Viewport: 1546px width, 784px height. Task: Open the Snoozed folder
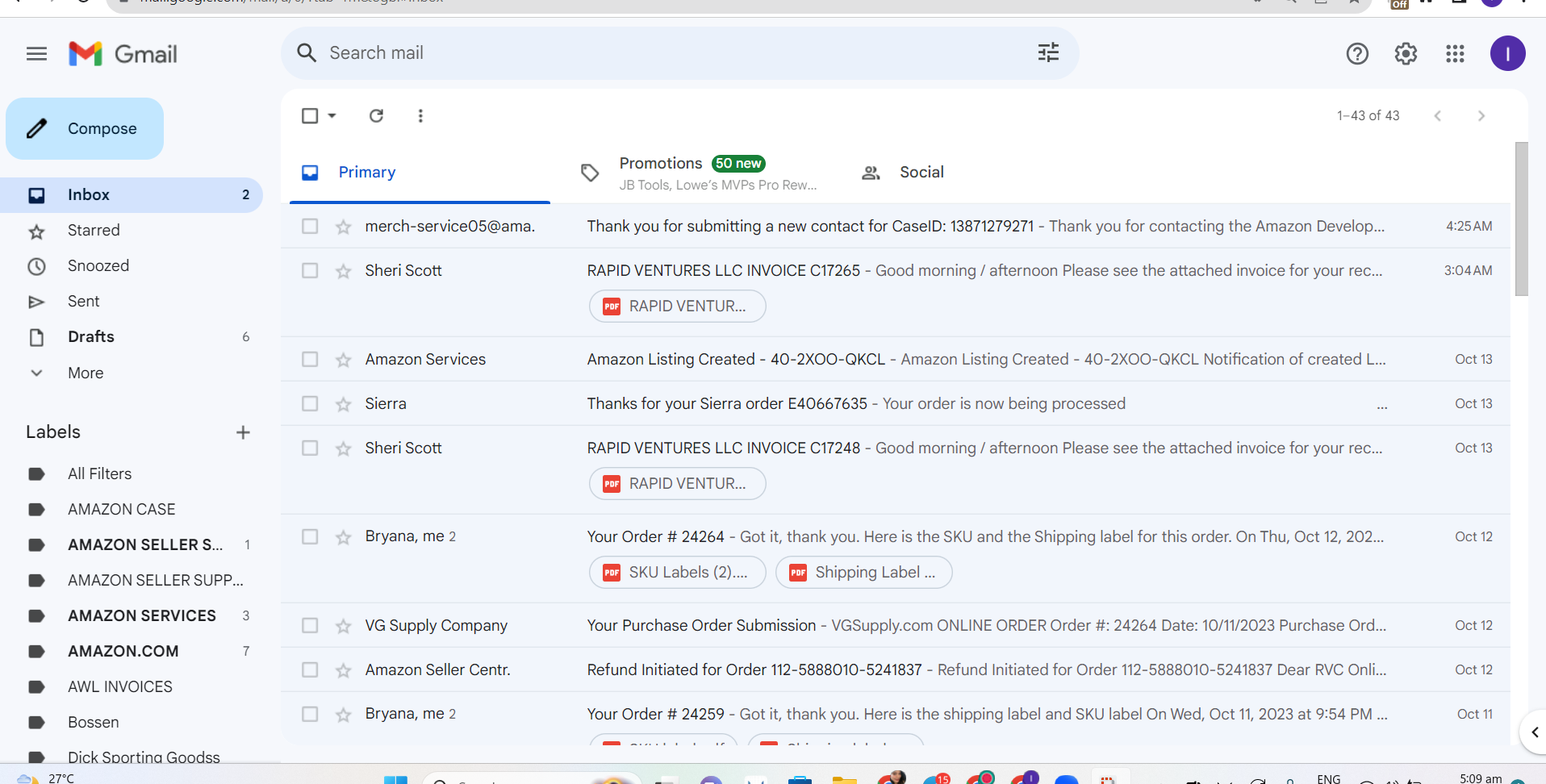pyautogui.click(x=132, y=266)
